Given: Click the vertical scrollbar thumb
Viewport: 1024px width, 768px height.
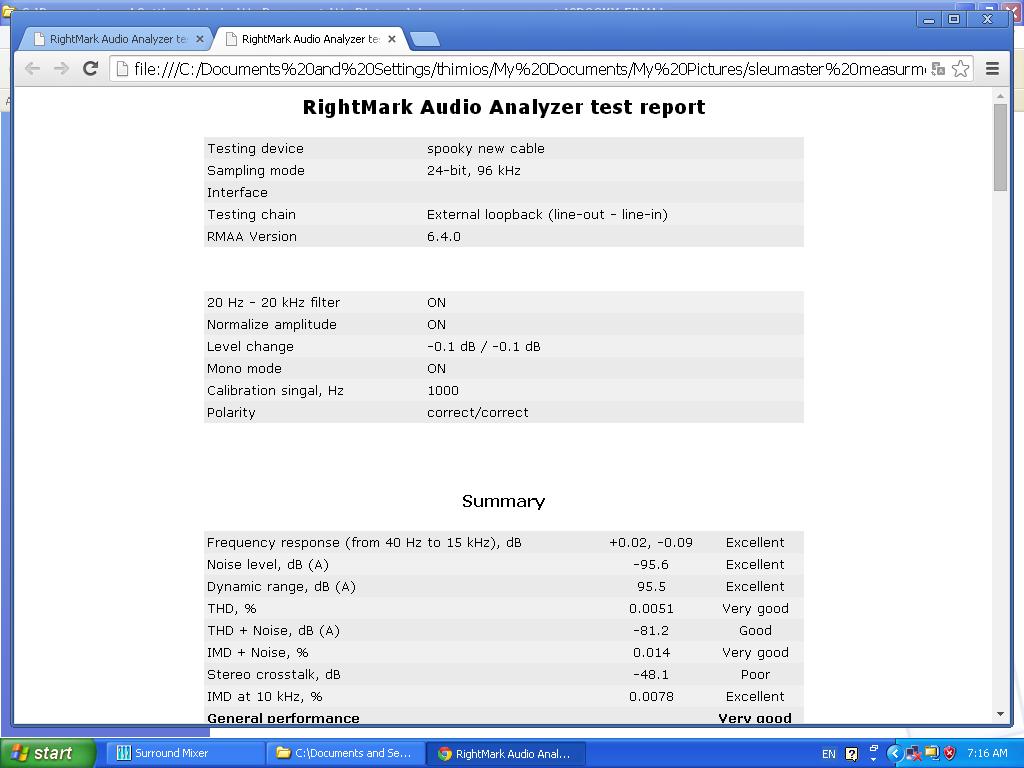Looking at the screenshot, I should click(x=1000, y=147).
